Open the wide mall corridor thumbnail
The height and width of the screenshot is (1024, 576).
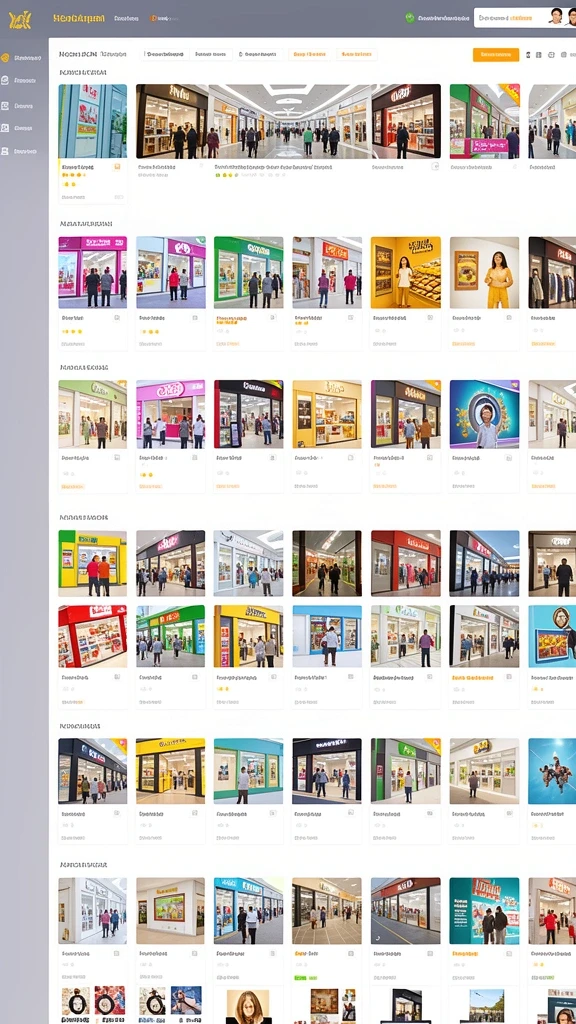coord(288,121)
